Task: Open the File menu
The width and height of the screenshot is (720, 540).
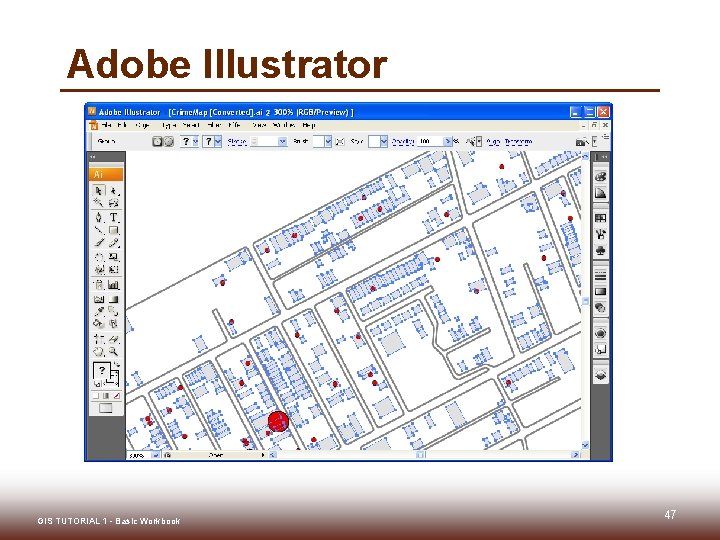Action: click(107, 125)
